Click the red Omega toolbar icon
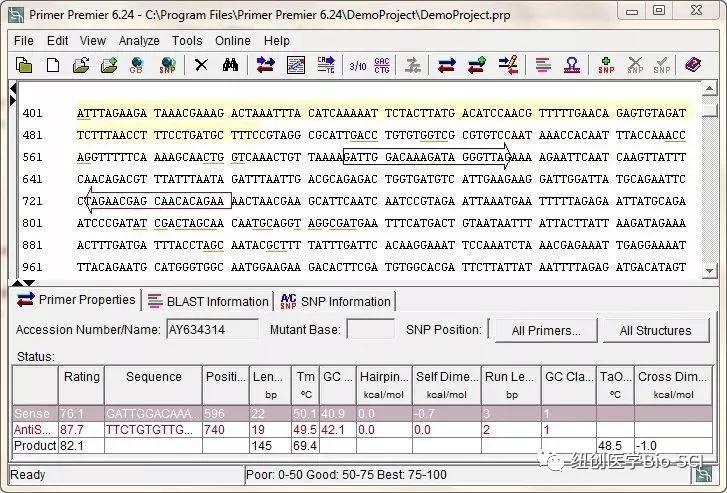The image size is (727, 493). point(571,66)
